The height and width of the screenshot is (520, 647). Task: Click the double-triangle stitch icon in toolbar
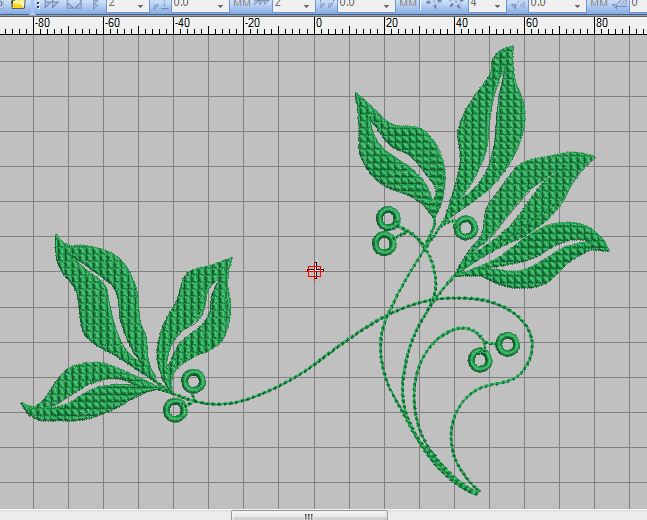(x=52, y=5)
